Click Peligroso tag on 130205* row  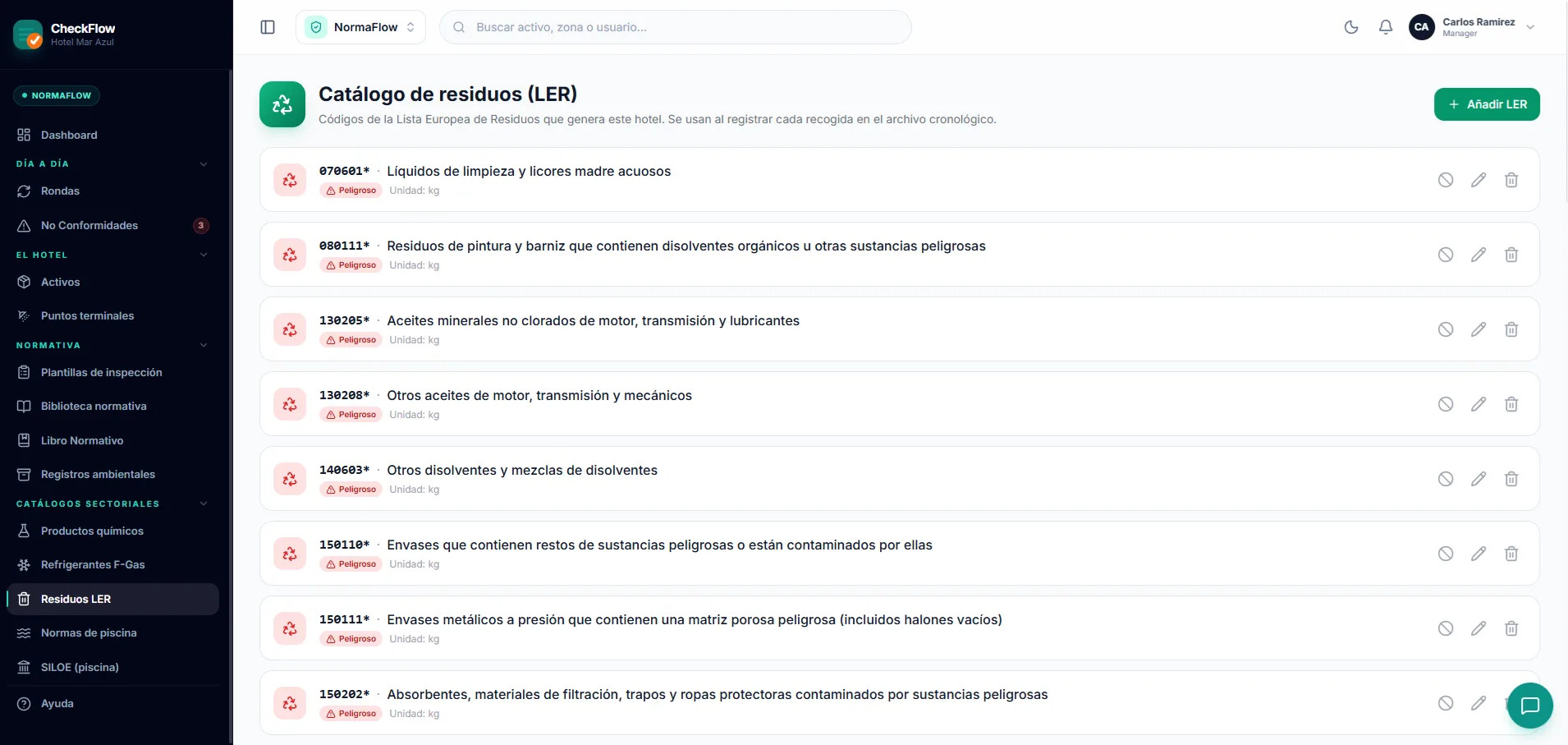pyautogui.click(x=351, y=340)
